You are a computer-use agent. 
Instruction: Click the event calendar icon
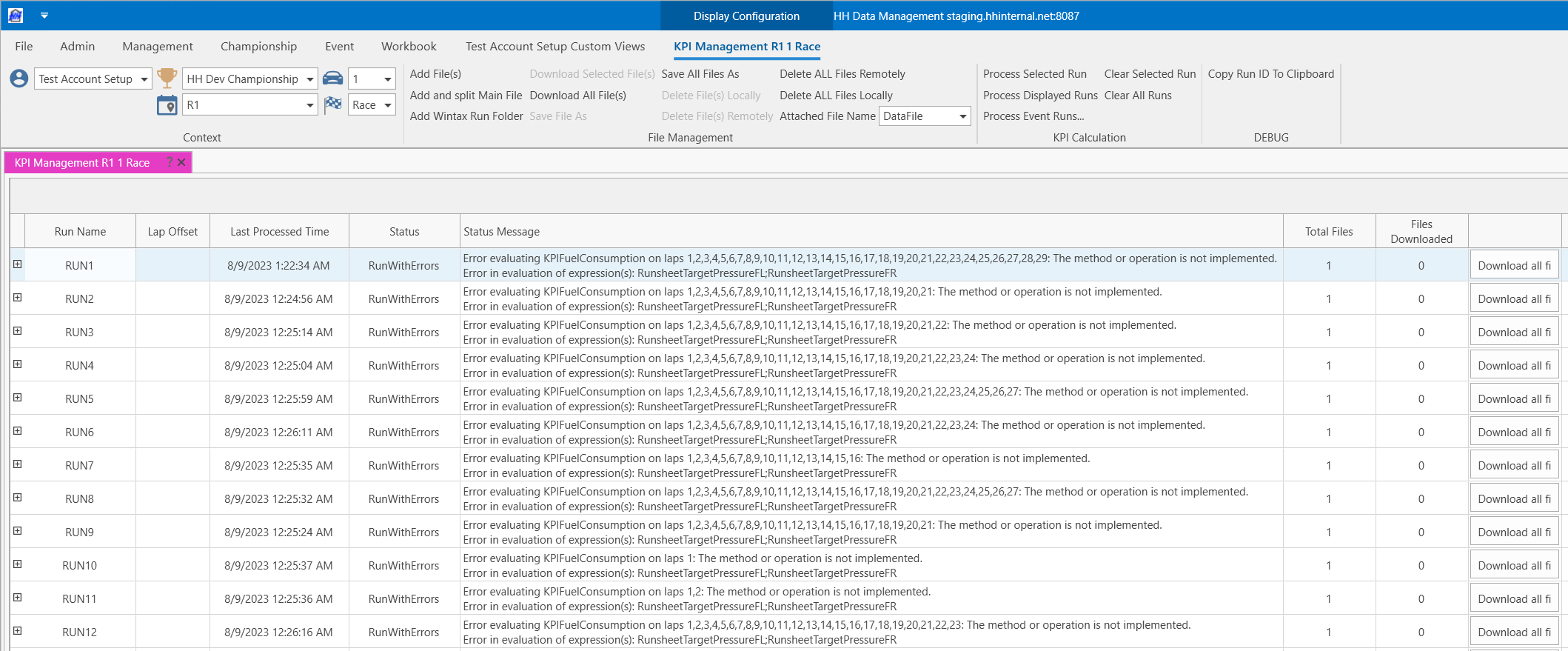point(167,105)
